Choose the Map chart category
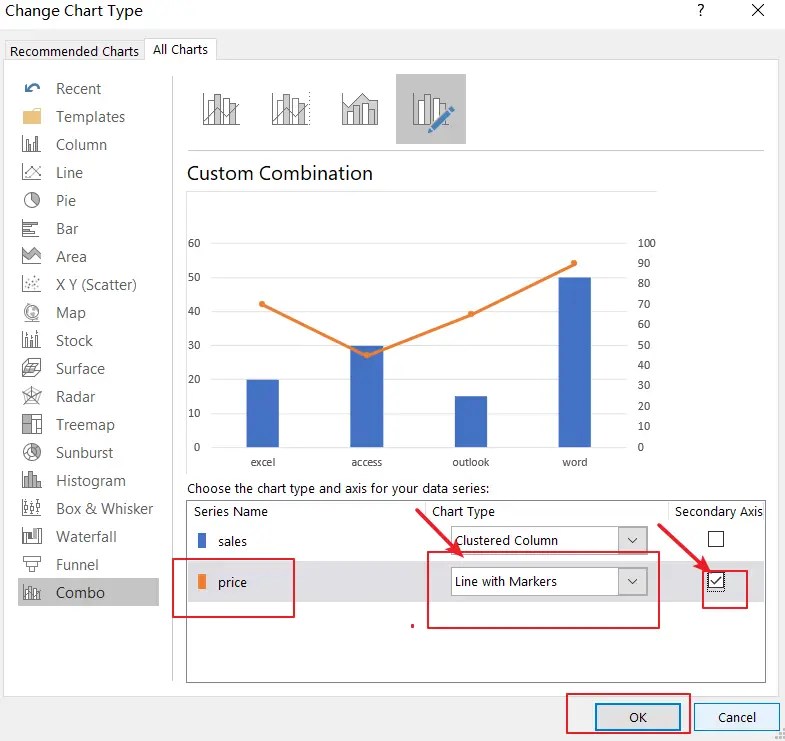Screen dimensions: 785x741 click(71, 313)
